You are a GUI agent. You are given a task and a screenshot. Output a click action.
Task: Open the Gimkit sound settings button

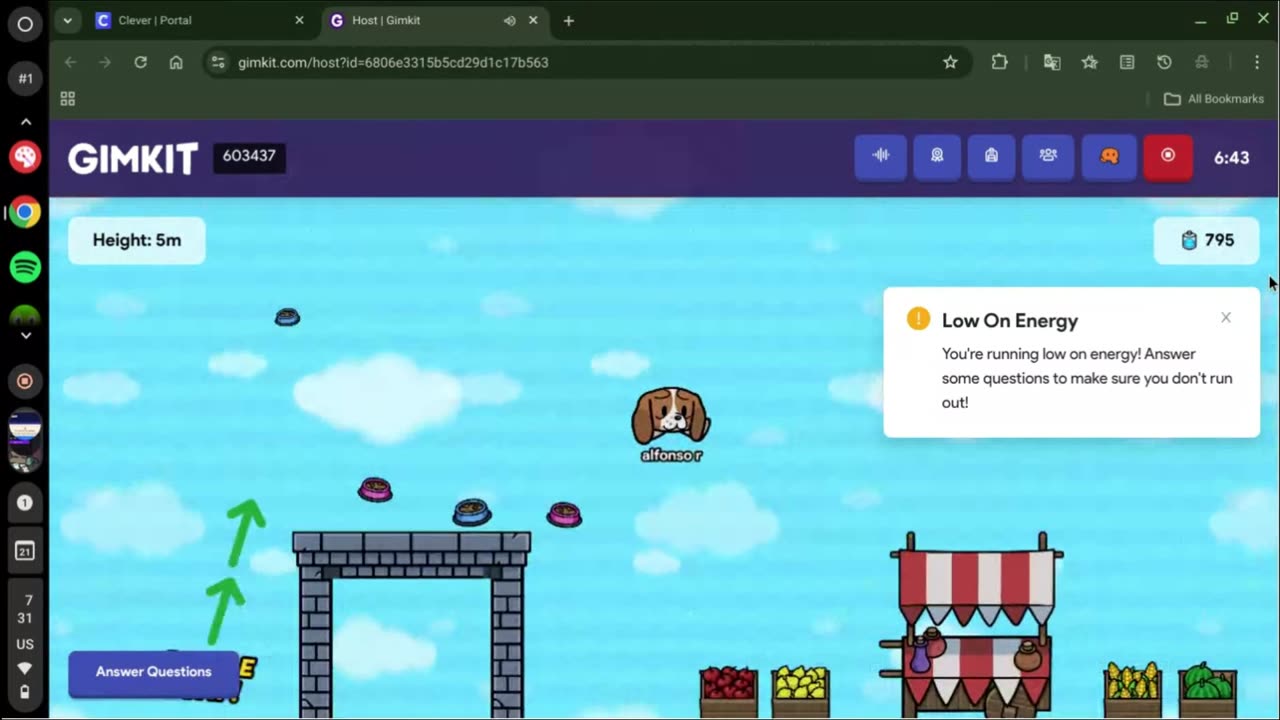881,156
